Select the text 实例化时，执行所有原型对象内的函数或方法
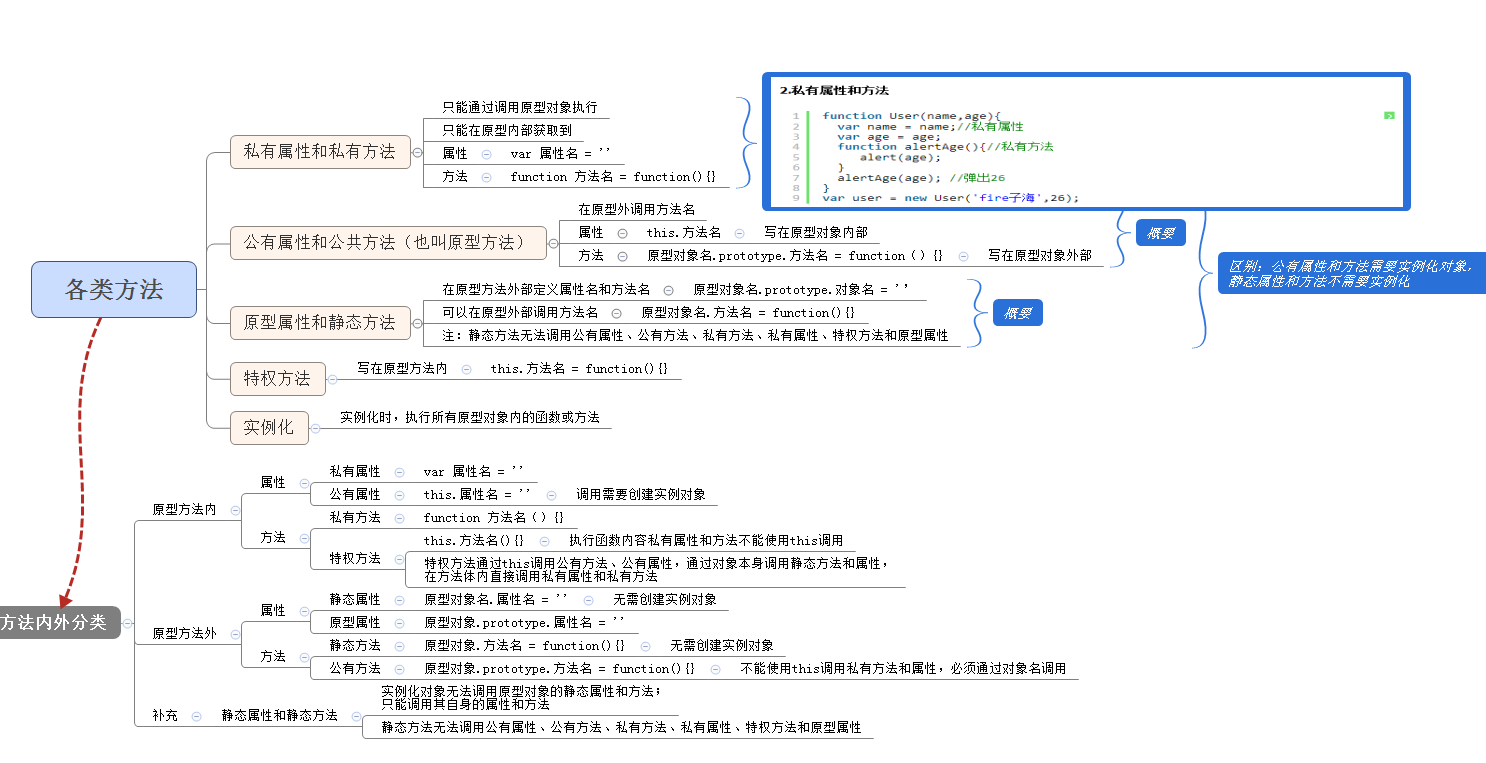This screenshot has width=1486, height=763. point(470,417)
